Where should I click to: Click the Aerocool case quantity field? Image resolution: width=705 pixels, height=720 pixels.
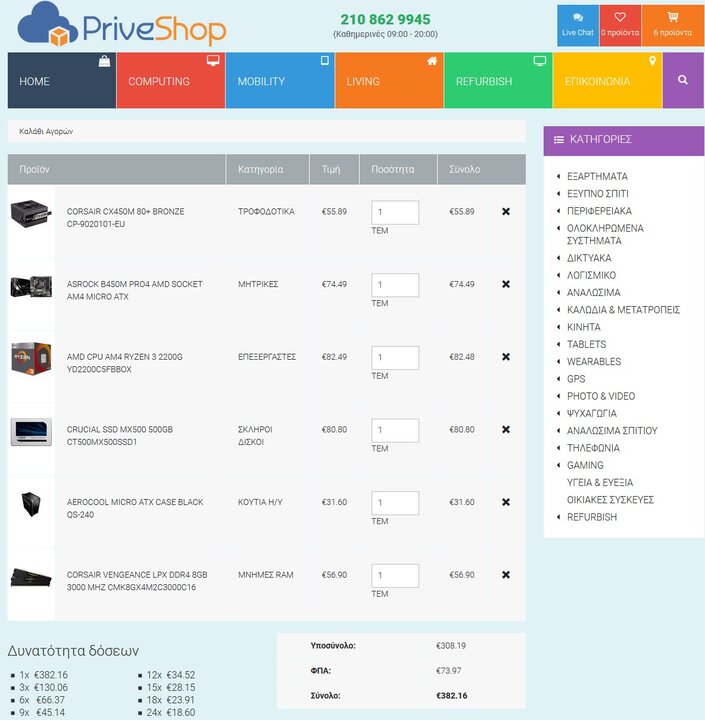[x=395, y=503]
